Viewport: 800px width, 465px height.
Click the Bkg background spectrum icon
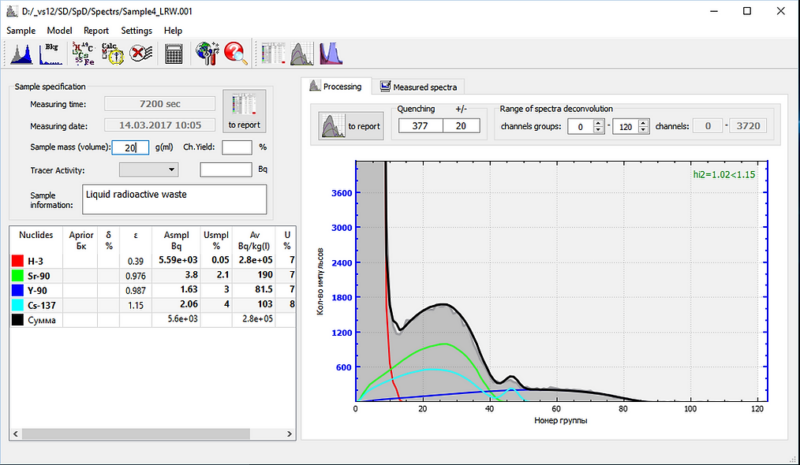tap(50, 54)
